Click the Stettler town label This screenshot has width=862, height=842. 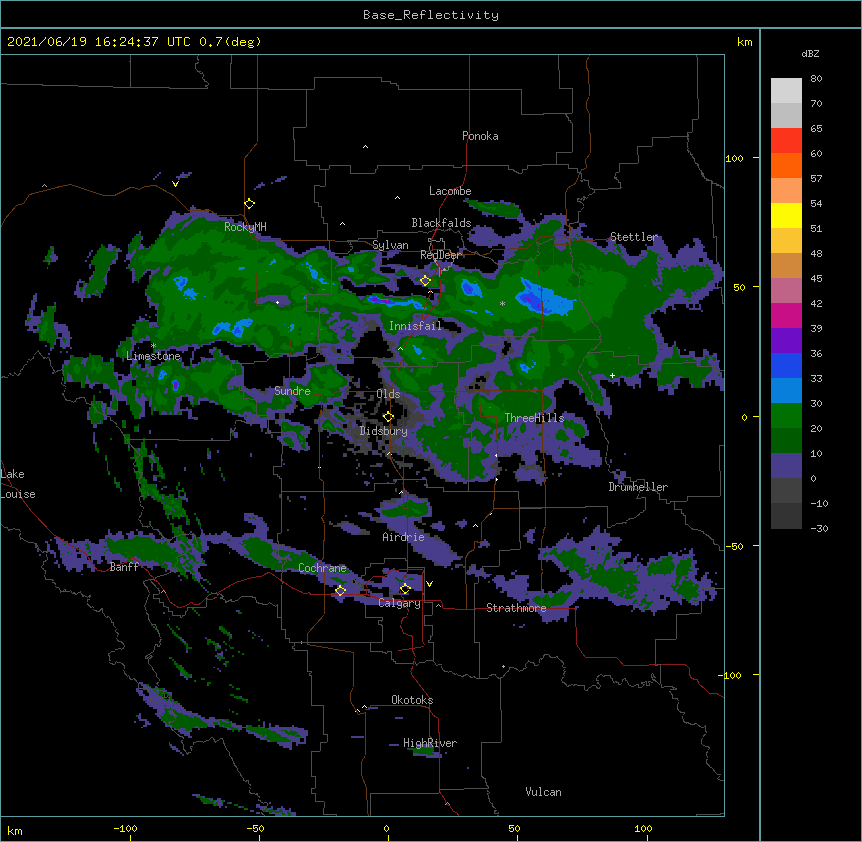coord(634,237)
